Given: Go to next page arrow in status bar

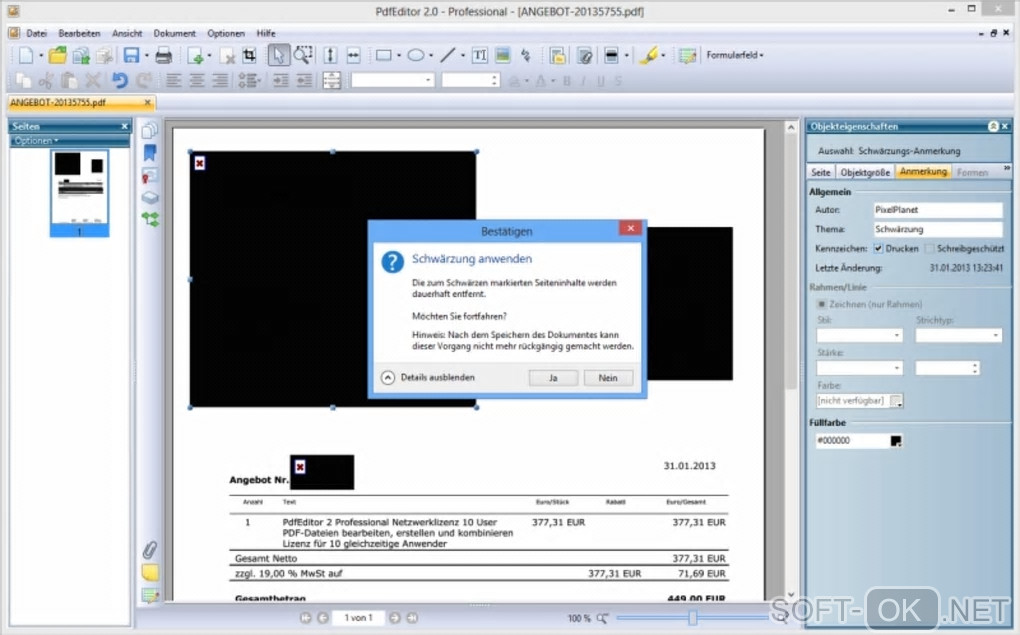Looking at the screenshot, I should 394,618.
